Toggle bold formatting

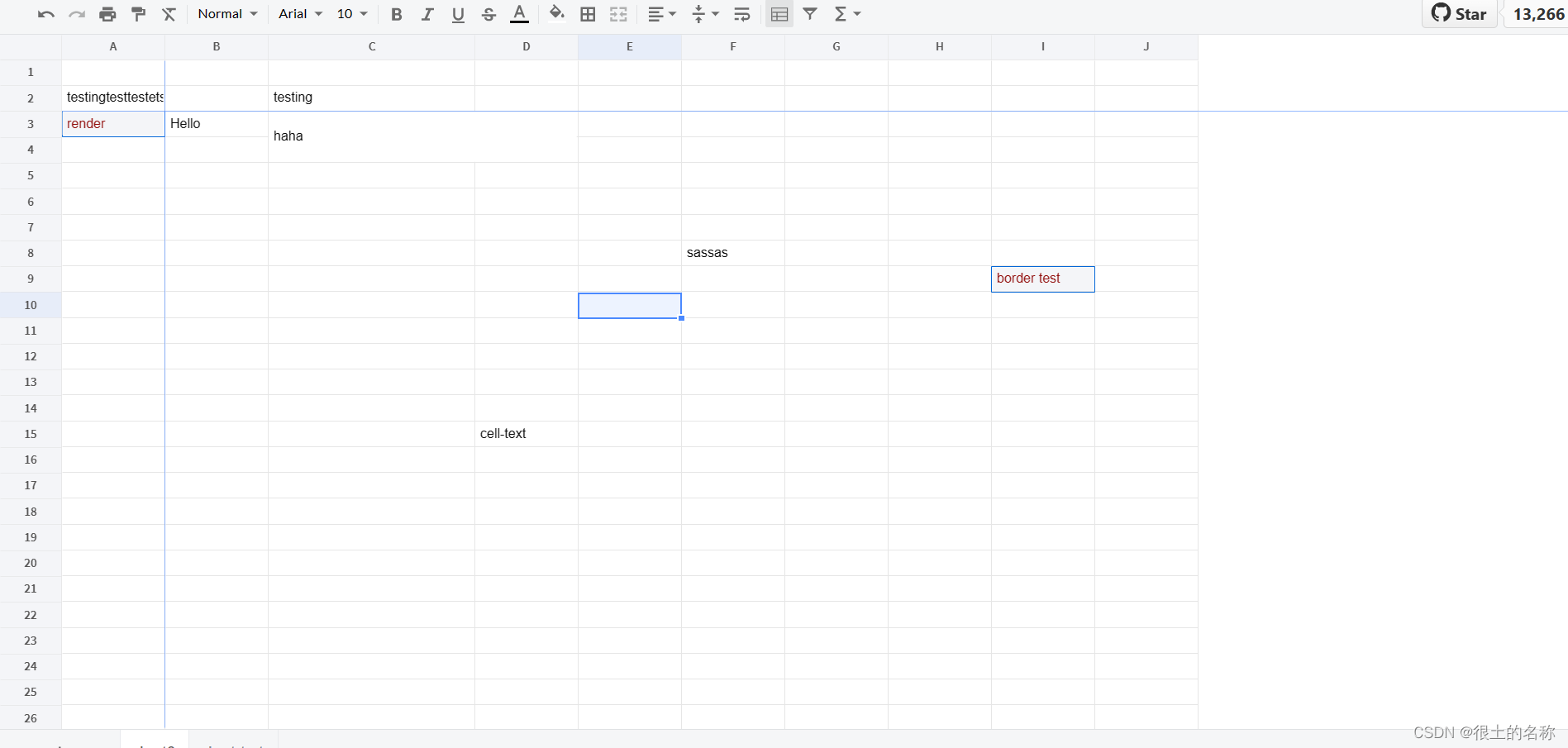tap(397, 14)
